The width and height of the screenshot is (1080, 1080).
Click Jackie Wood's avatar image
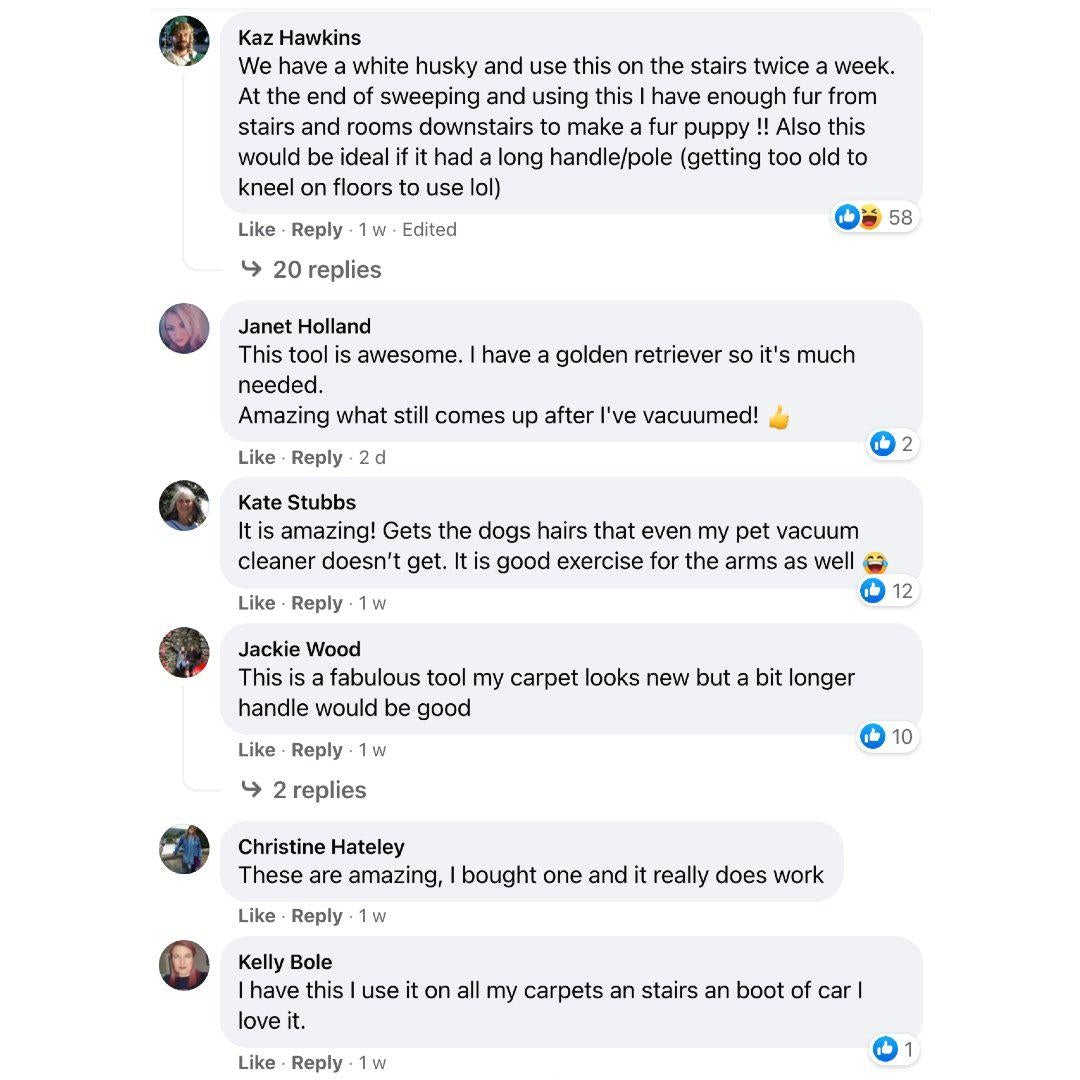(x=184, y=652)
